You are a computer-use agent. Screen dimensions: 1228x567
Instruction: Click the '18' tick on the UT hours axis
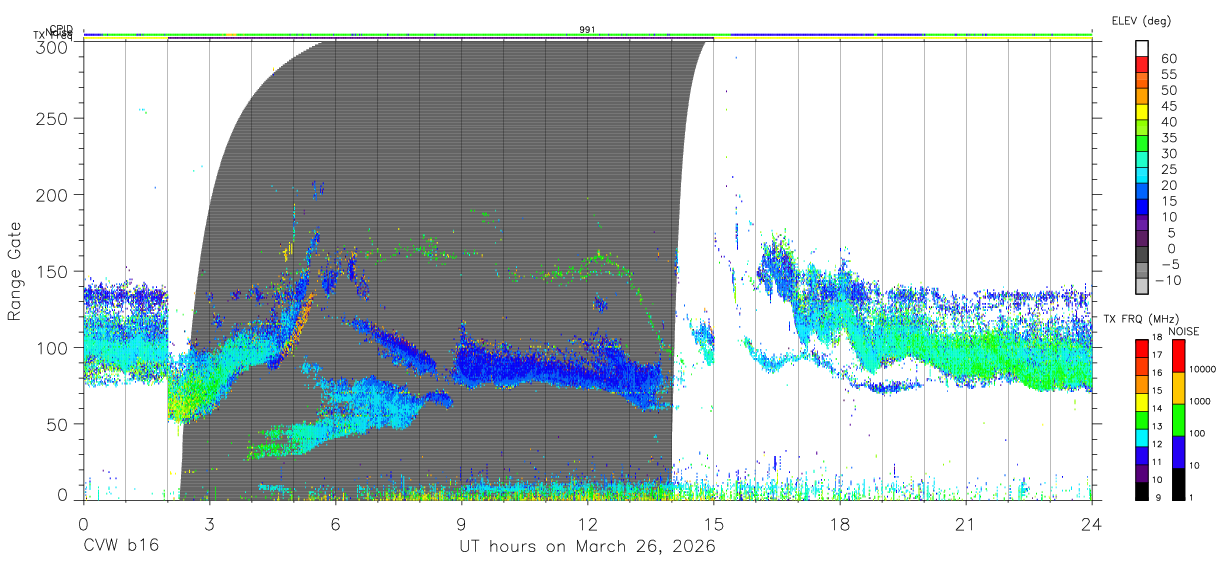839,523
